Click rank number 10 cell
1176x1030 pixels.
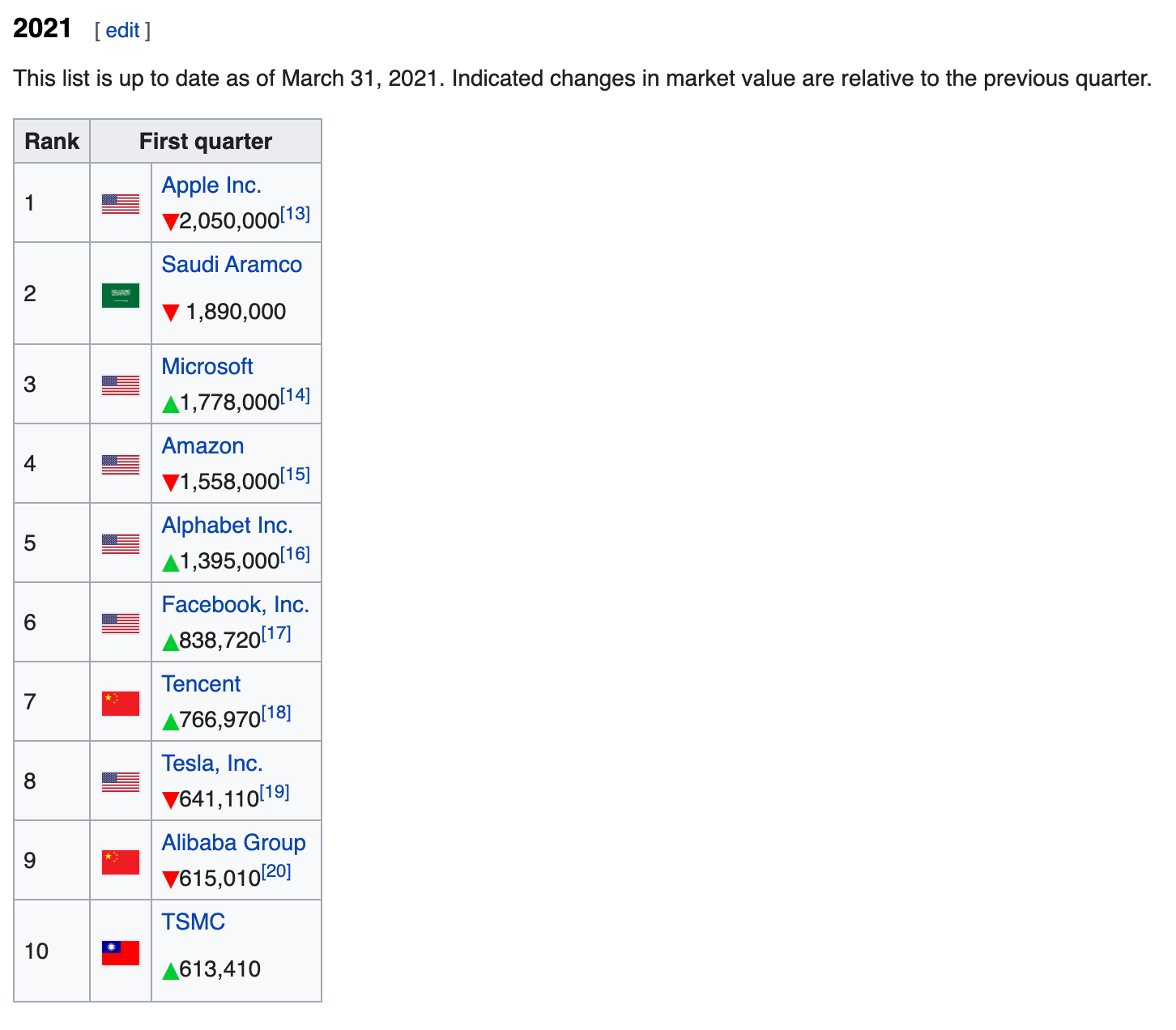tap(52, 951)
